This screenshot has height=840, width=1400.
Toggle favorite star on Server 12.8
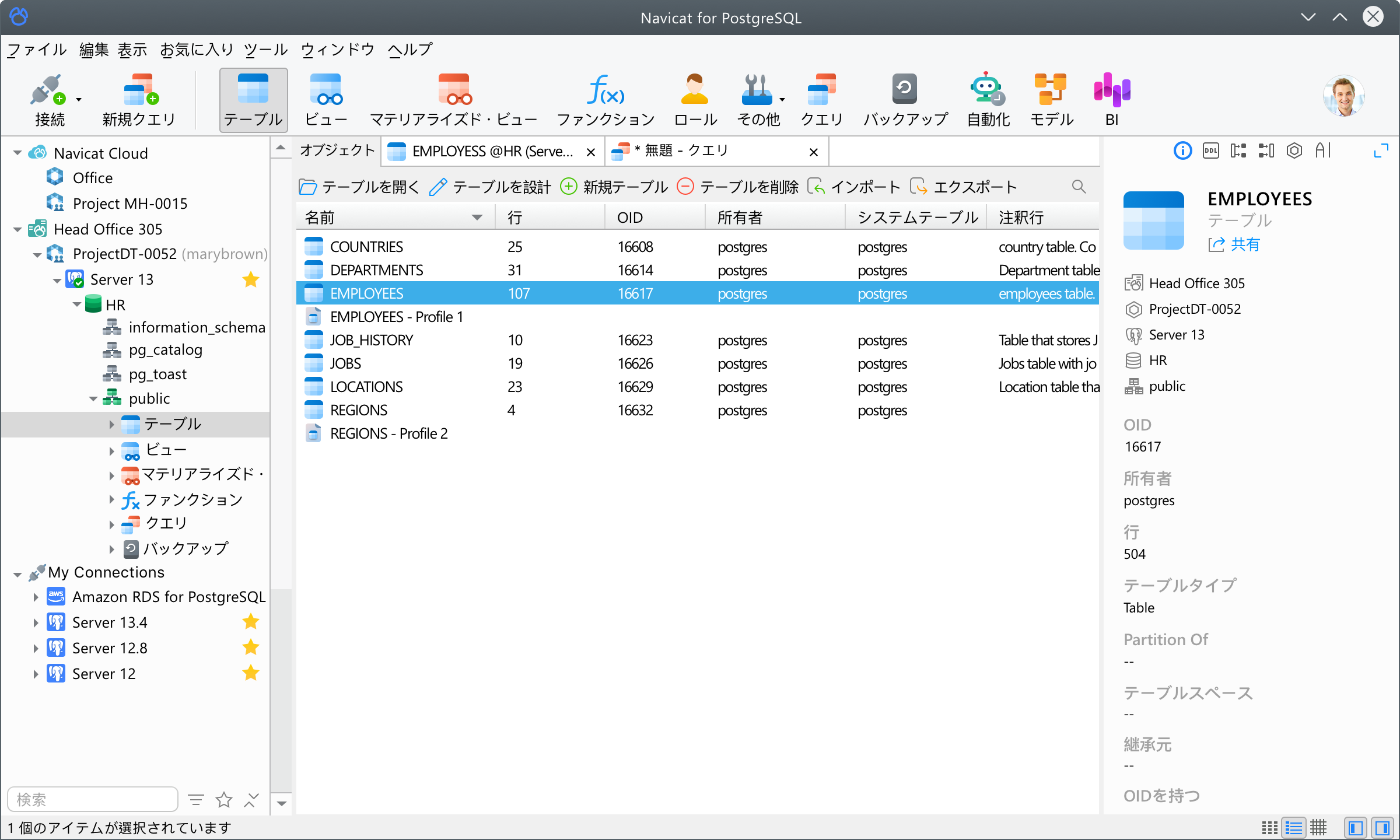251,647
